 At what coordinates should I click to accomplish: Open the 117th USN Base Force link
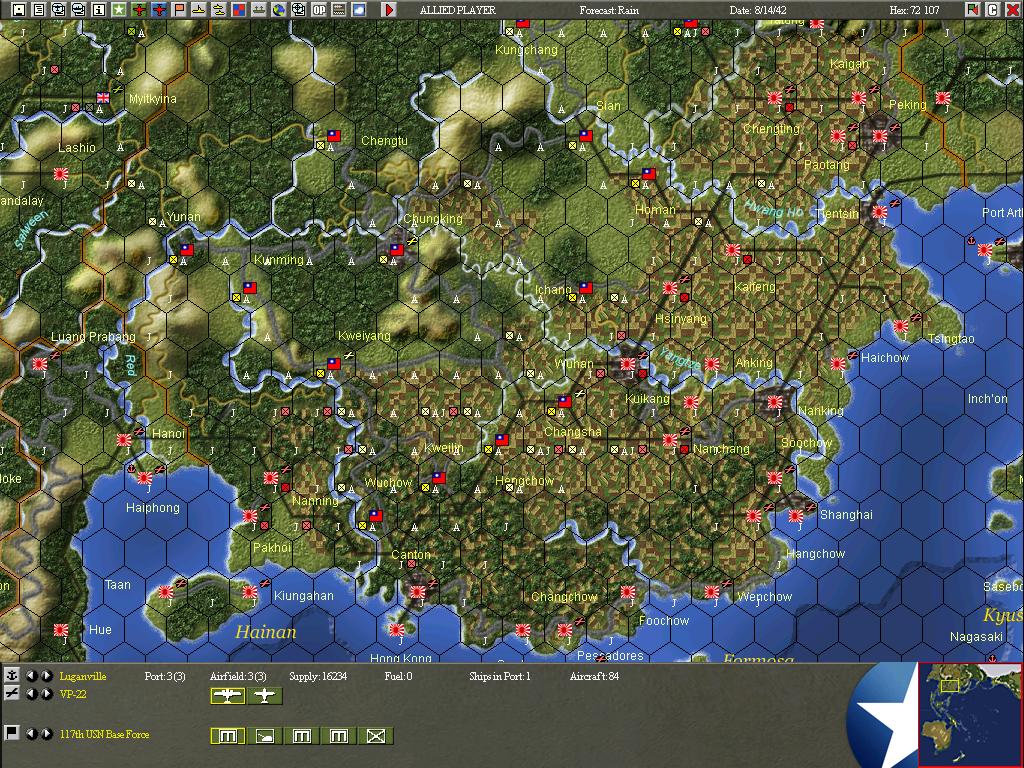coord(104,734)
